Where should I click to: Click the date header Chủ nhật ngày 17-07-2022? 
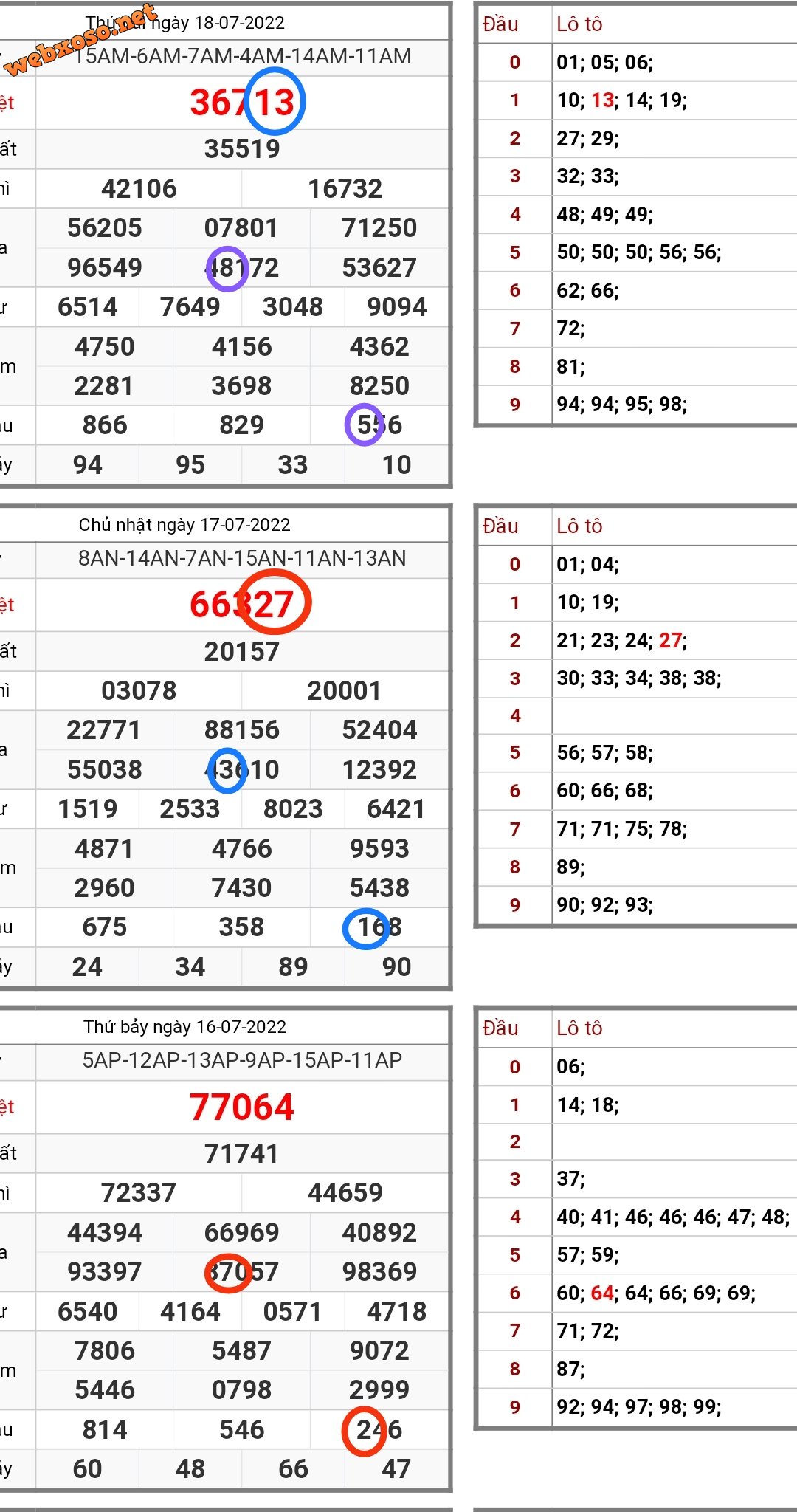point(184,525)
